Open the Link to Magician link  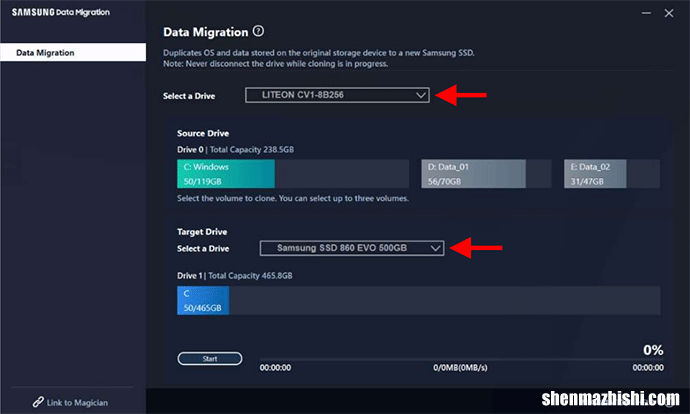pos(70,402)
